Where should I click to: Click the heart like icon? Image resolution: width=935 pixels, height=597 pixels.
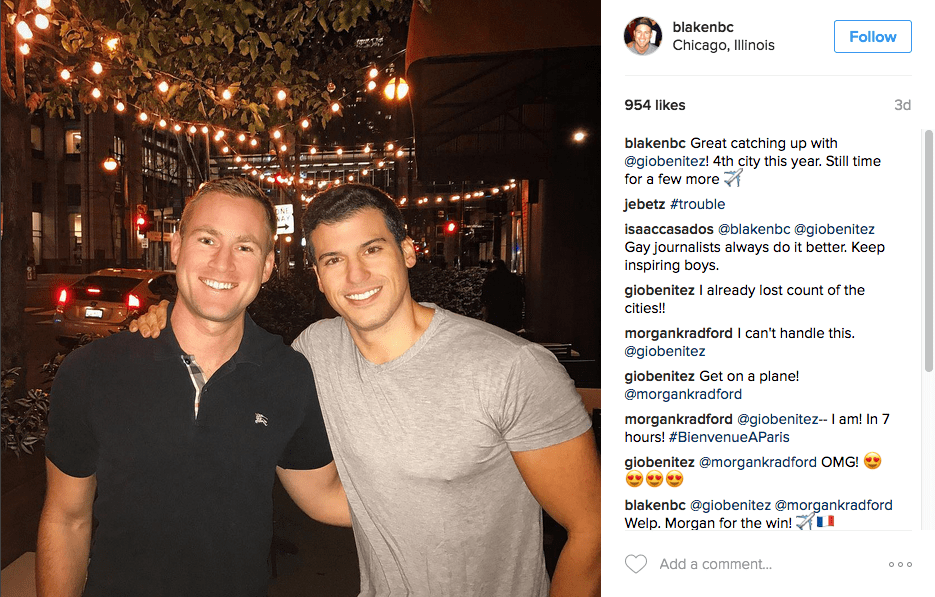coord(636,564)
